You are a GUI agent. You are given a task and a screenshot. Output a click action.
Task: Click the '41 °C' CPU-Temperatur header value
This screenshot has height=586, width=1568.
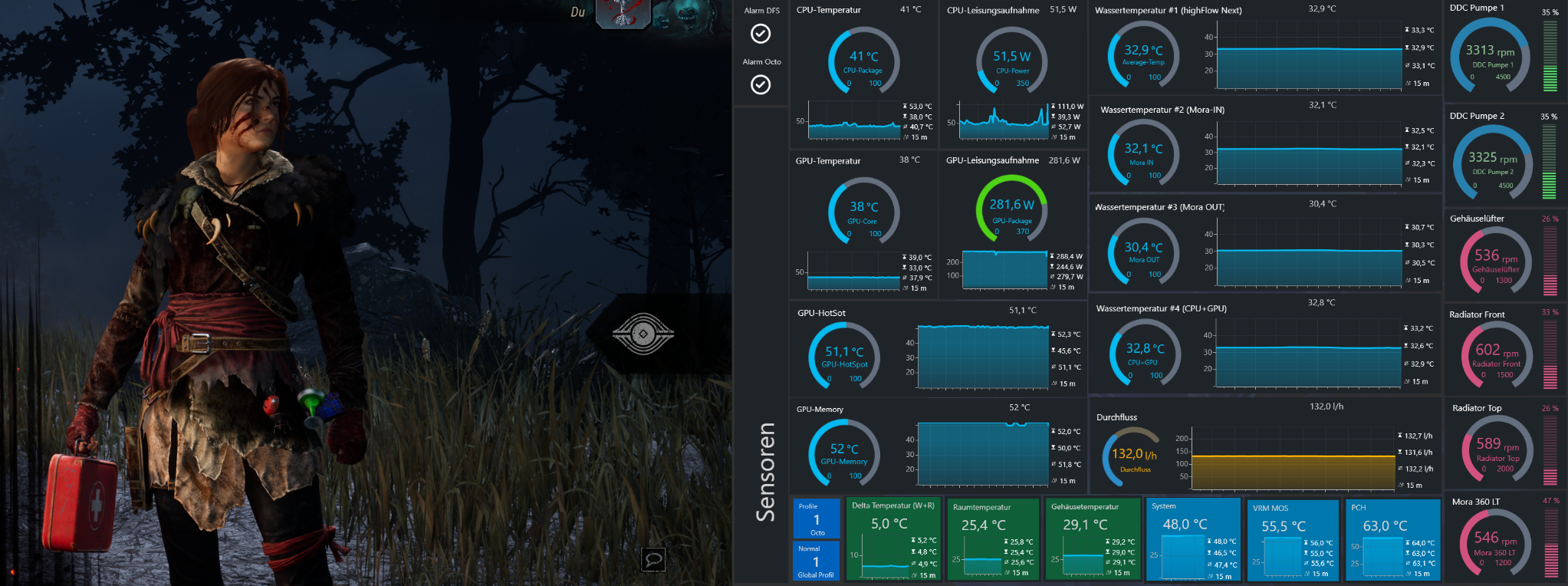tap(911, 9)
